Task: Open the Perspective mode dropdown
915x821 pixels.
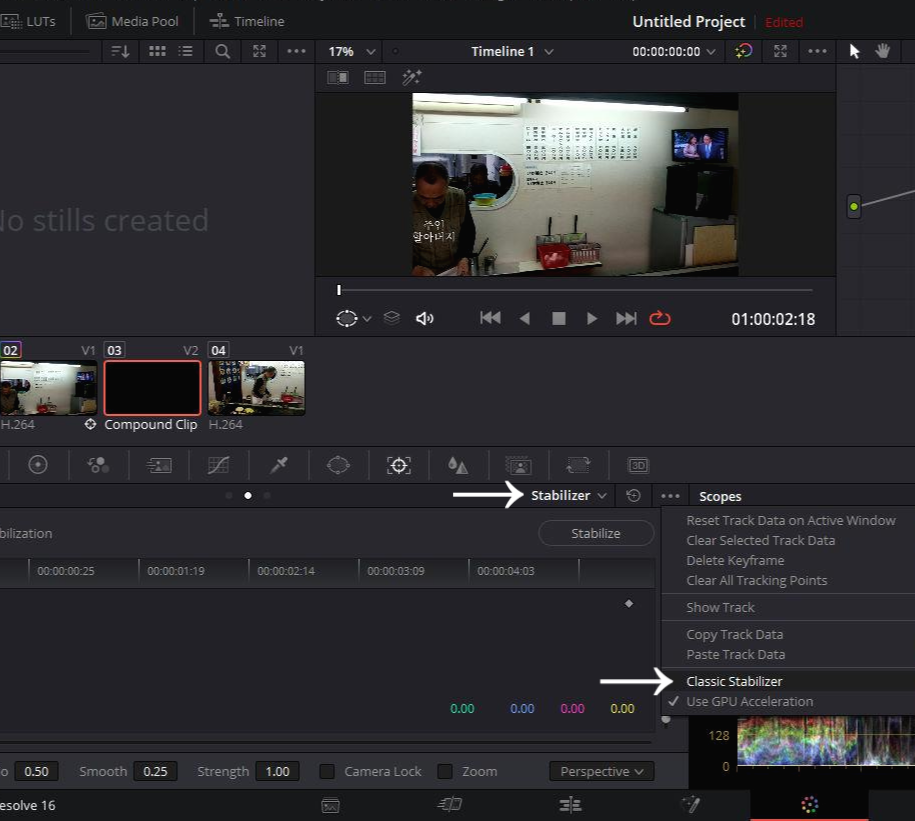Action: [x=602, y=771]
